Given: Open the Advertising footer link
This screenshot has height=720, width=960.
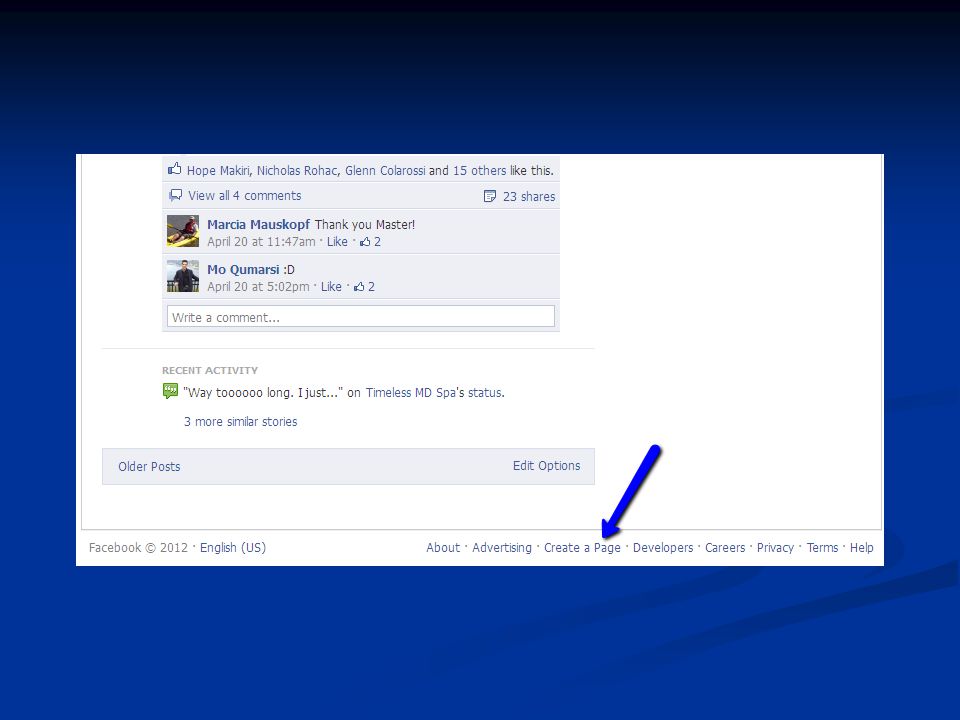Looking at the screenshot, I should 502,547.
